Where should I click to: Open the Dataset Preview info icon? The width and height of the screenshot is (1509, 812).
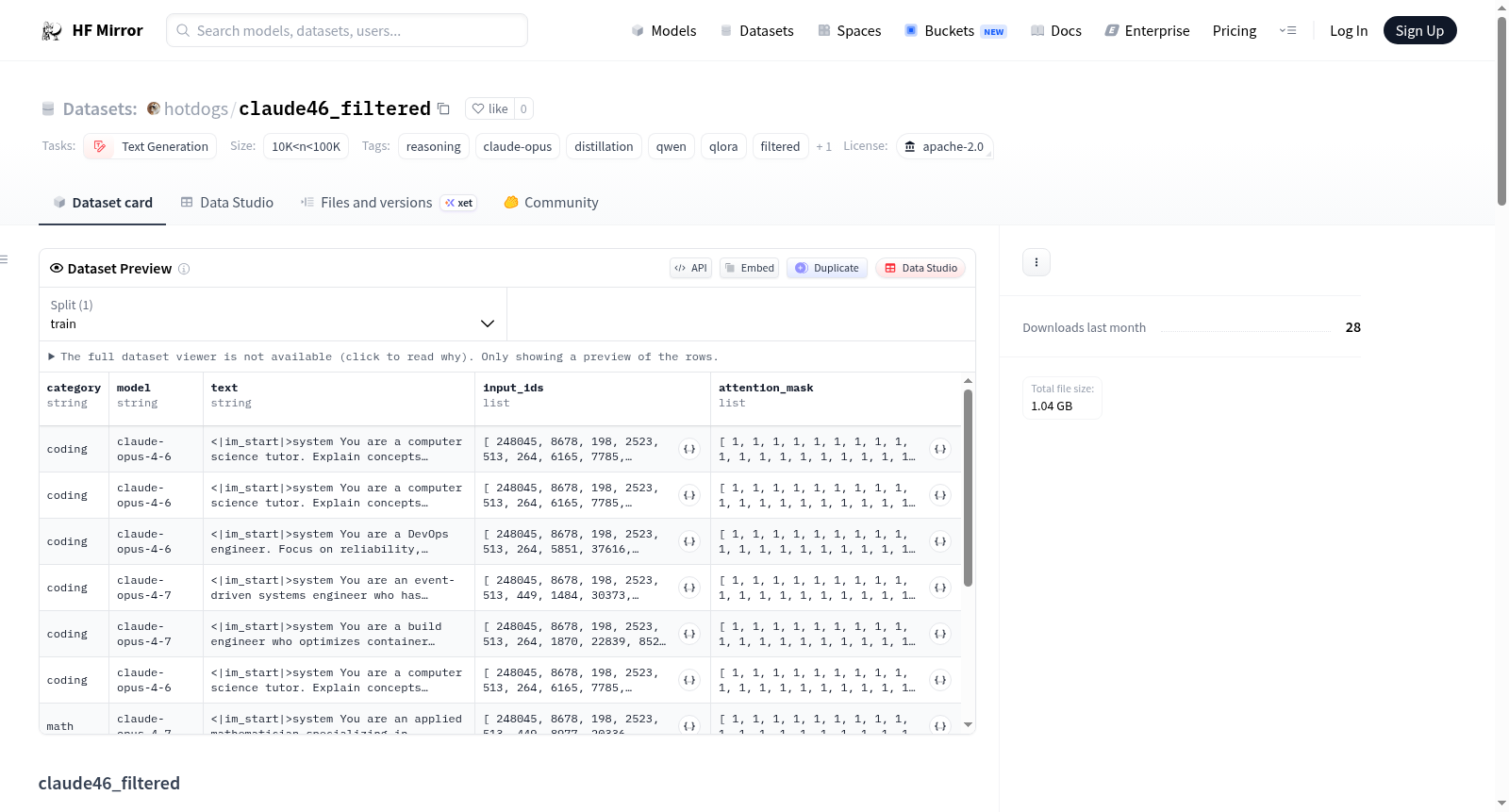(x=184, y=269)
